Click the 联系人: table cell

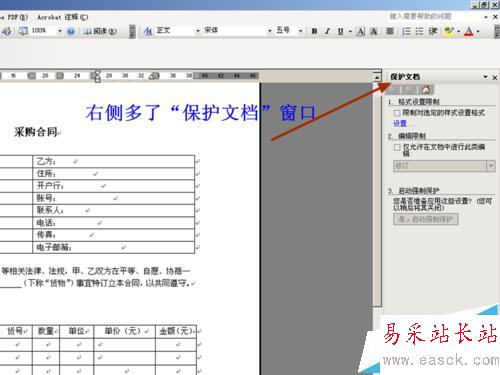(x=113, y=211)
